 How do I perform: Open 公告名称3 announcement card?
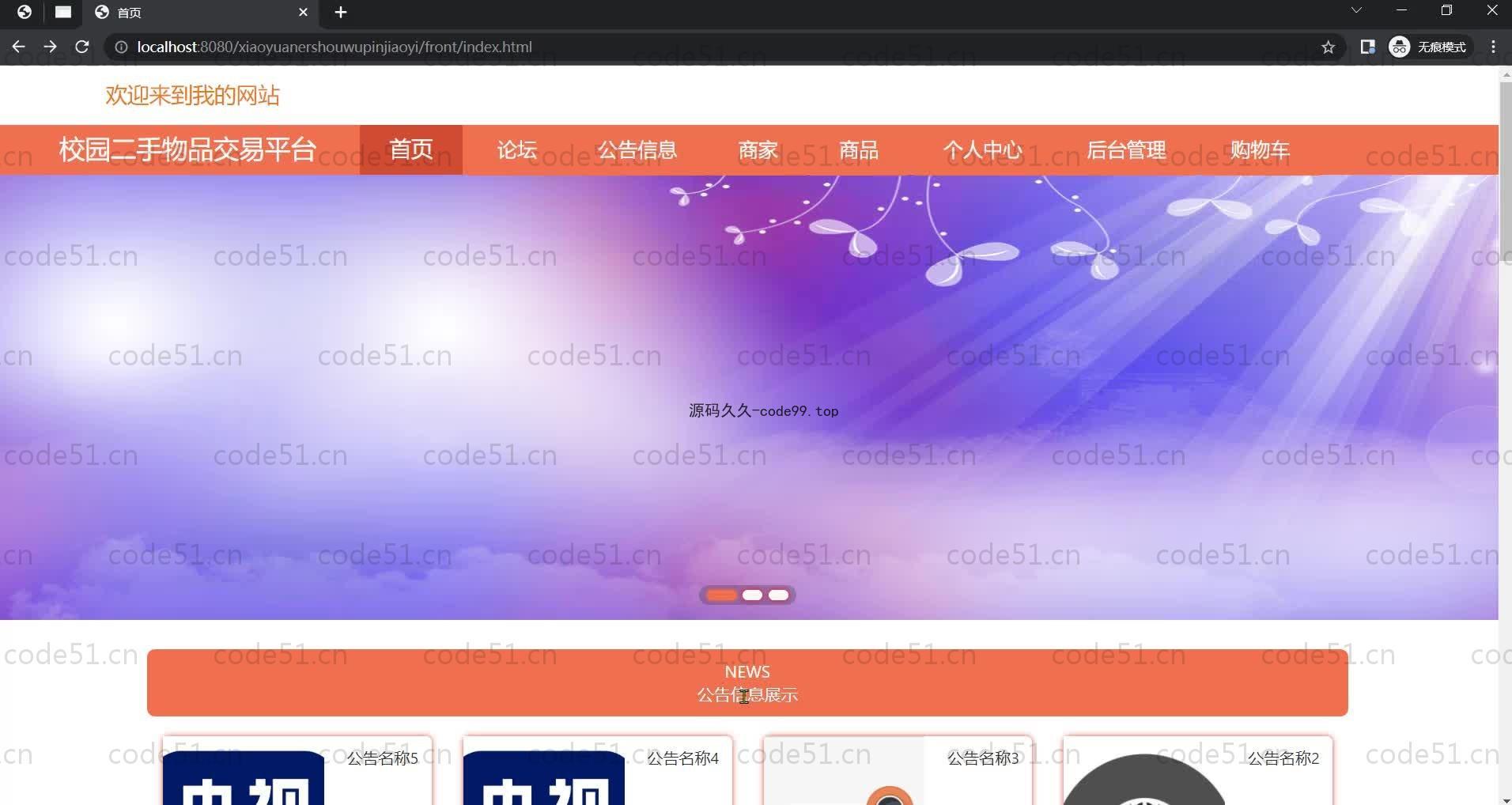tap(898, 770)
